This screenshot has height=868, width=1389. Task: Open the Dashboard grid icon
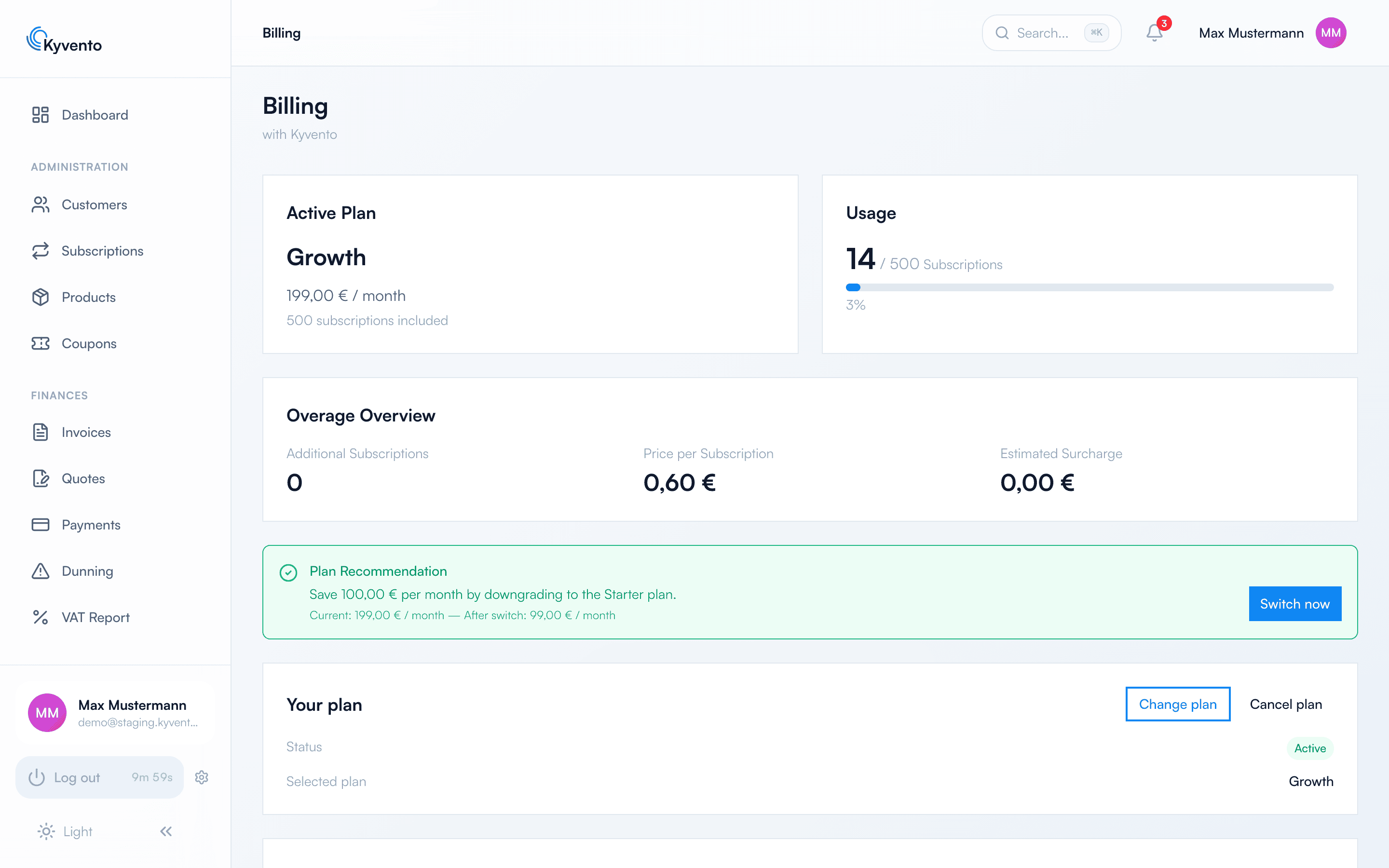pos(40,115)
